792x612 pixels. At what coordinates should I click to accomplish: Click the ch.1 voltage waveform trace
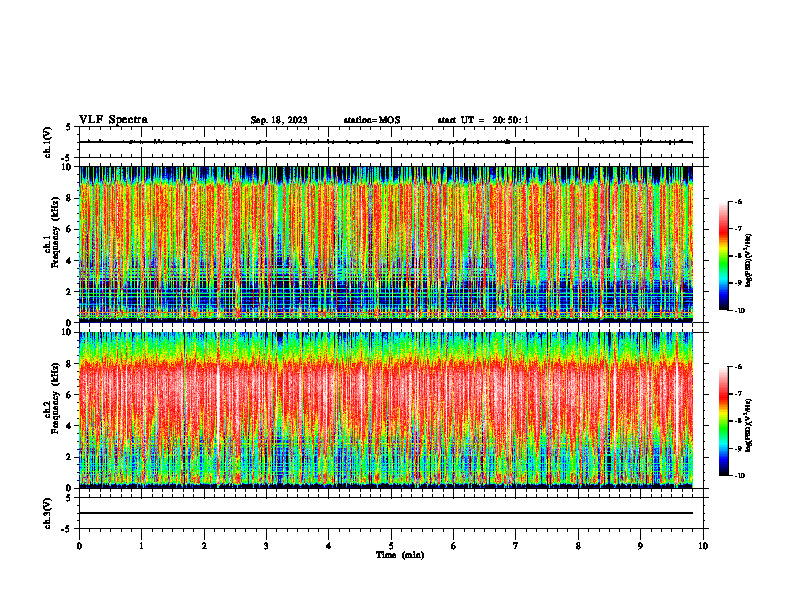[386, 142]
